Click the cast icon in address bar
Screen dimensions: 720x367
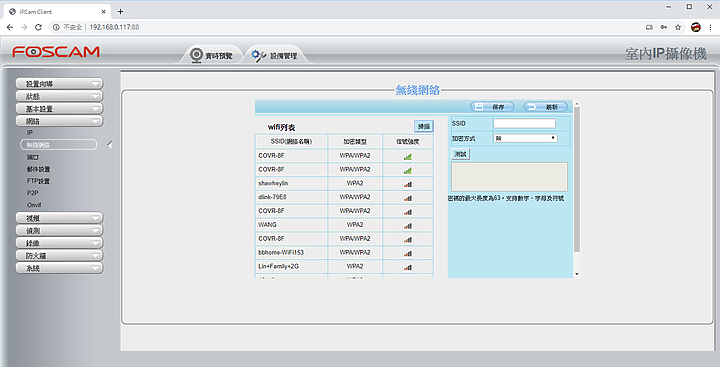(x=649, y=28)
